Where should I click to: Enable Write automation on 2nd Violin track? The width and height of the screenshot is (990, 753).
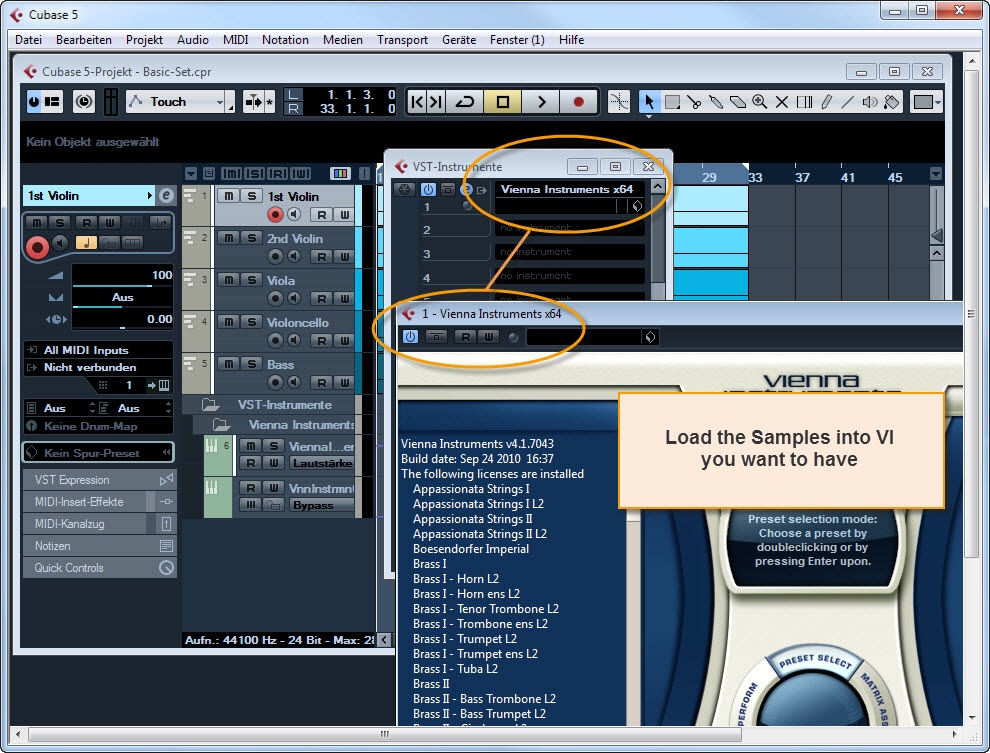(344, 256)
